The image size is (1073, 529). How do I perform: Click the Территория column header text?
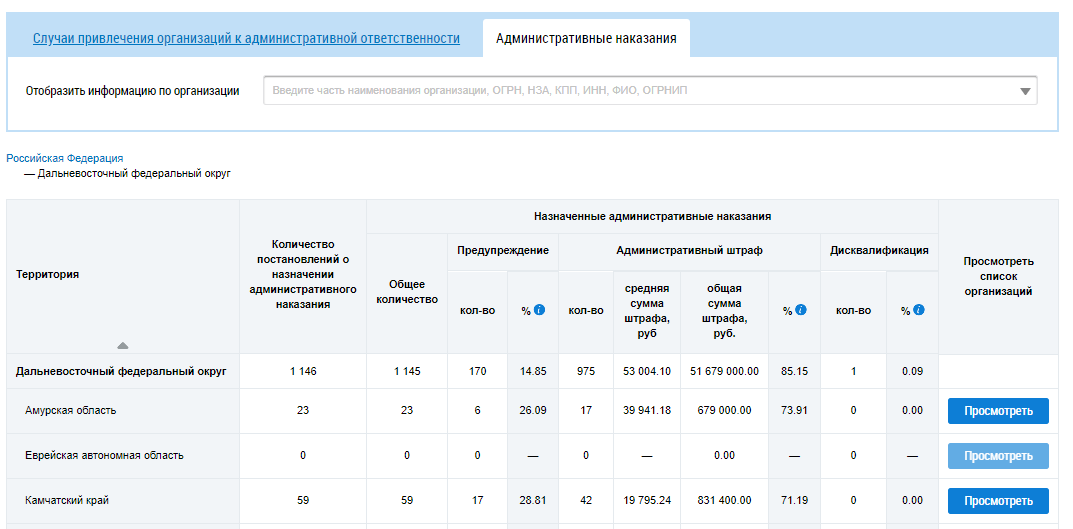(x=48, y=274)
